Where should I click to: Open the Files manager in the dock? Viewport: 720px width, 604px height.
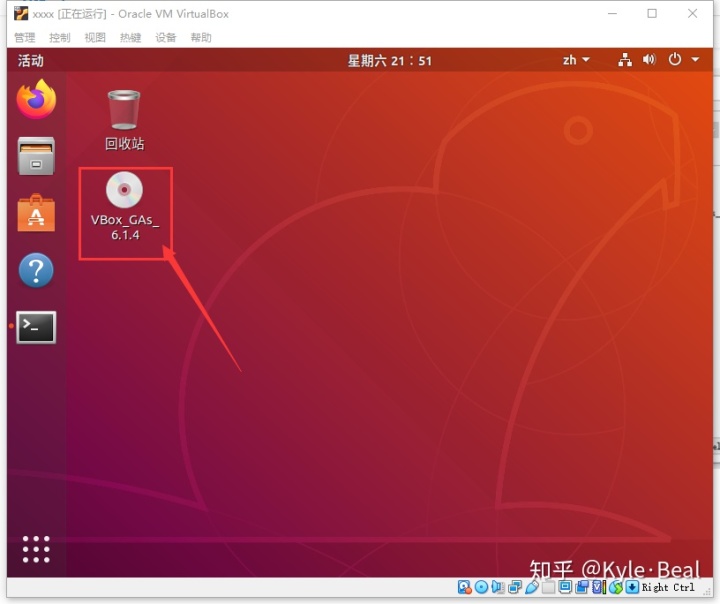click(x=36, y=156)
